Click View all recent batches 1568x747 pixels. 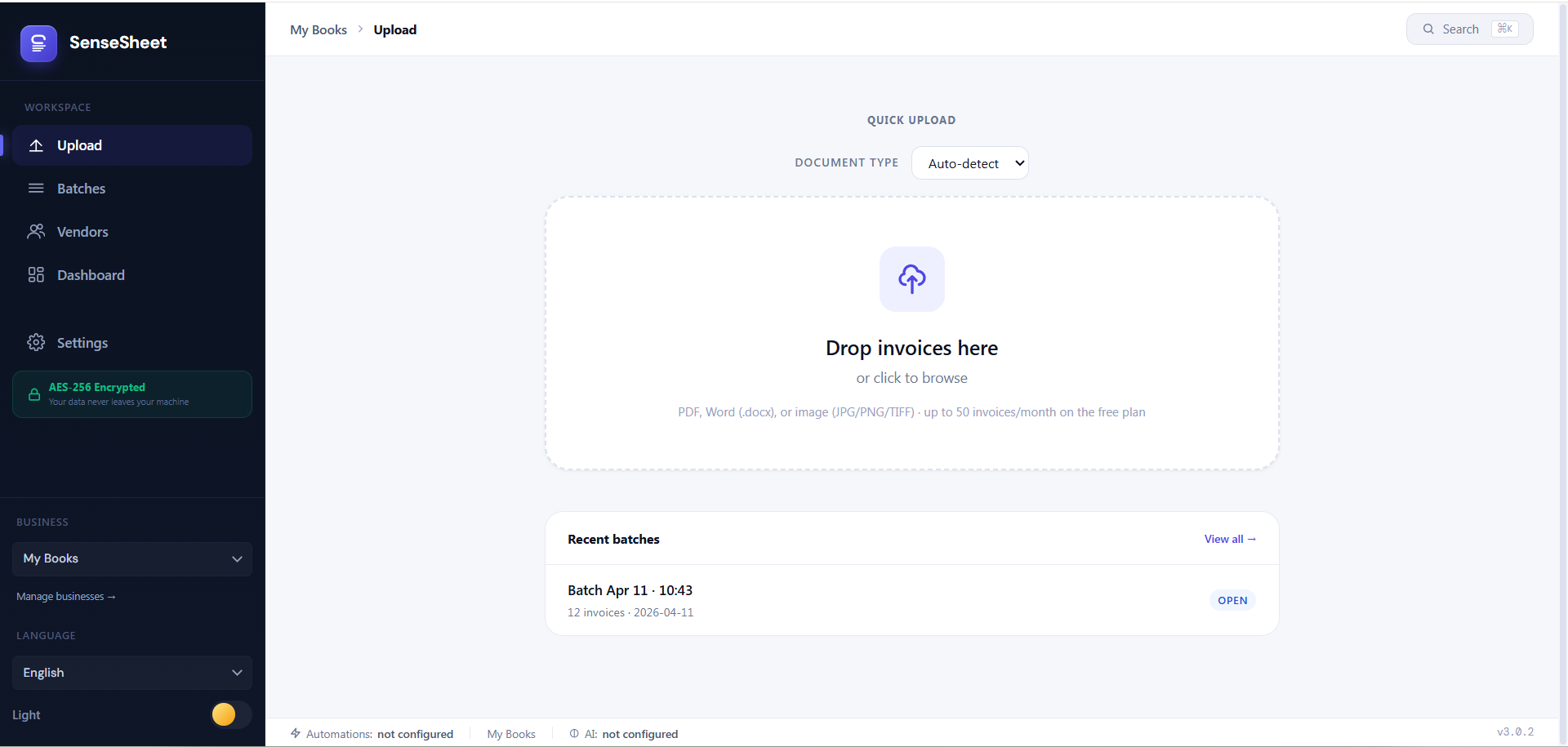point(1230,539)
